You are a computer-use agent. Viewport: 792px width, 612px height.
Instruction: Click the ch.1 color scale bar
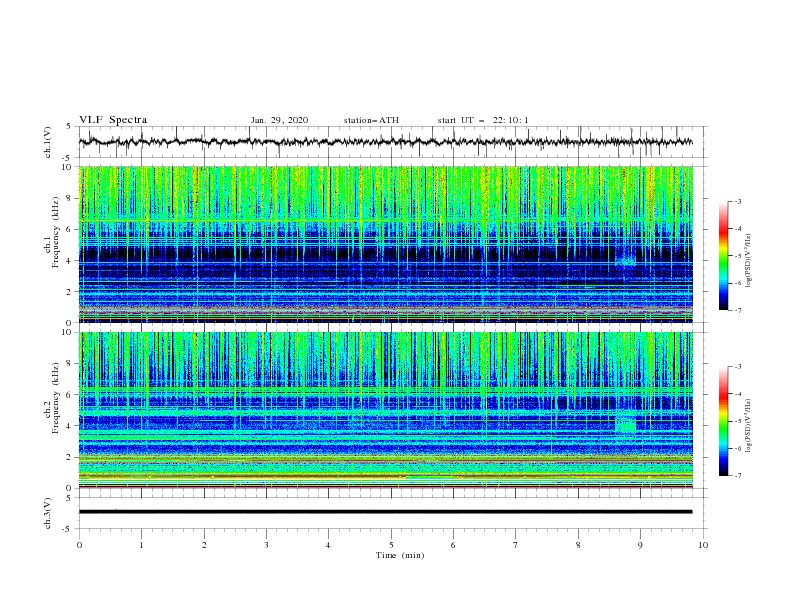click(723, 256)
